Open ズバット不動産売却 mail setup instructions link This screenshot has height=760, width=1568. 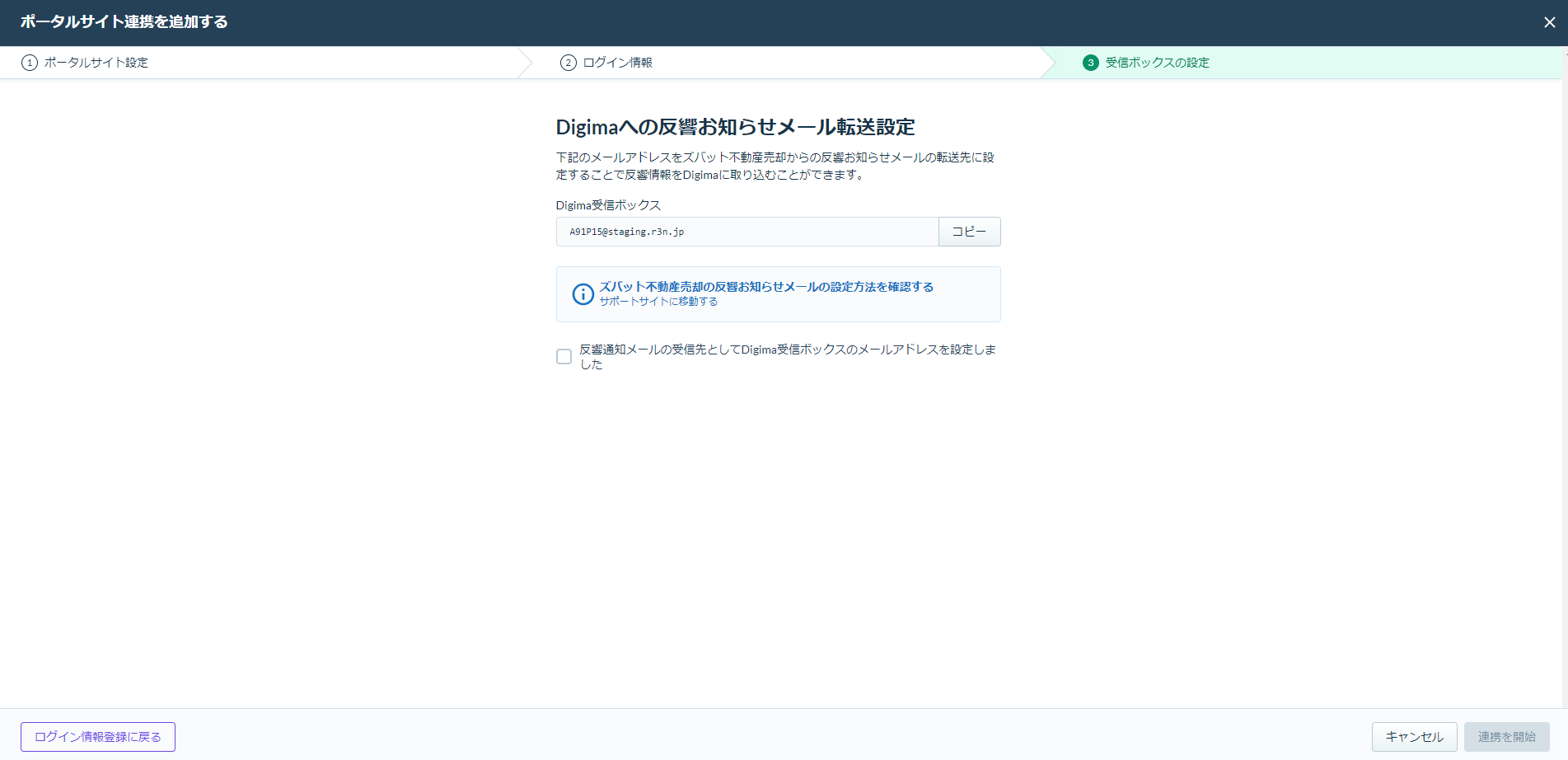click(x=765, y=287)
